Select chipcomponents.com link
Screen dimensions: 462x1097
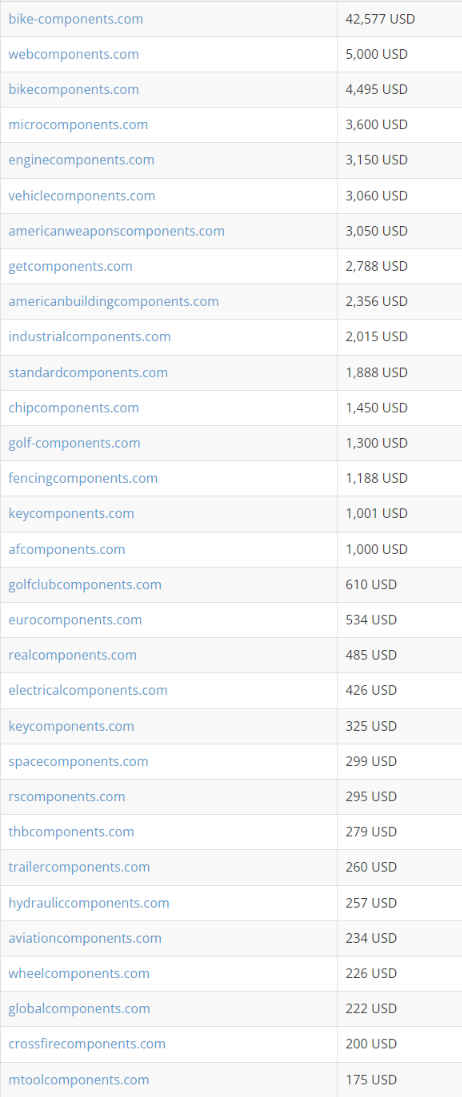click(74, 407)
